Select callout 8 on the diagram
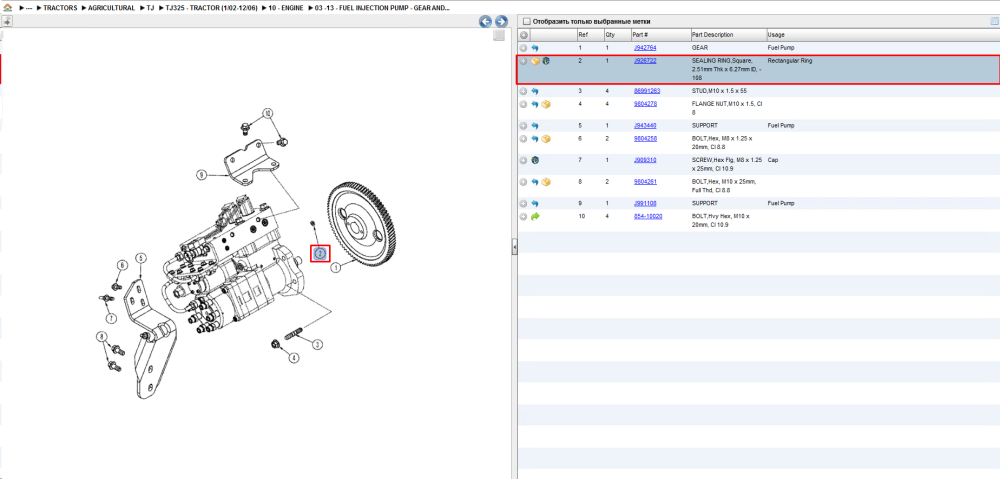Viewport: 1000px width, 479px height. coord(101,336)
